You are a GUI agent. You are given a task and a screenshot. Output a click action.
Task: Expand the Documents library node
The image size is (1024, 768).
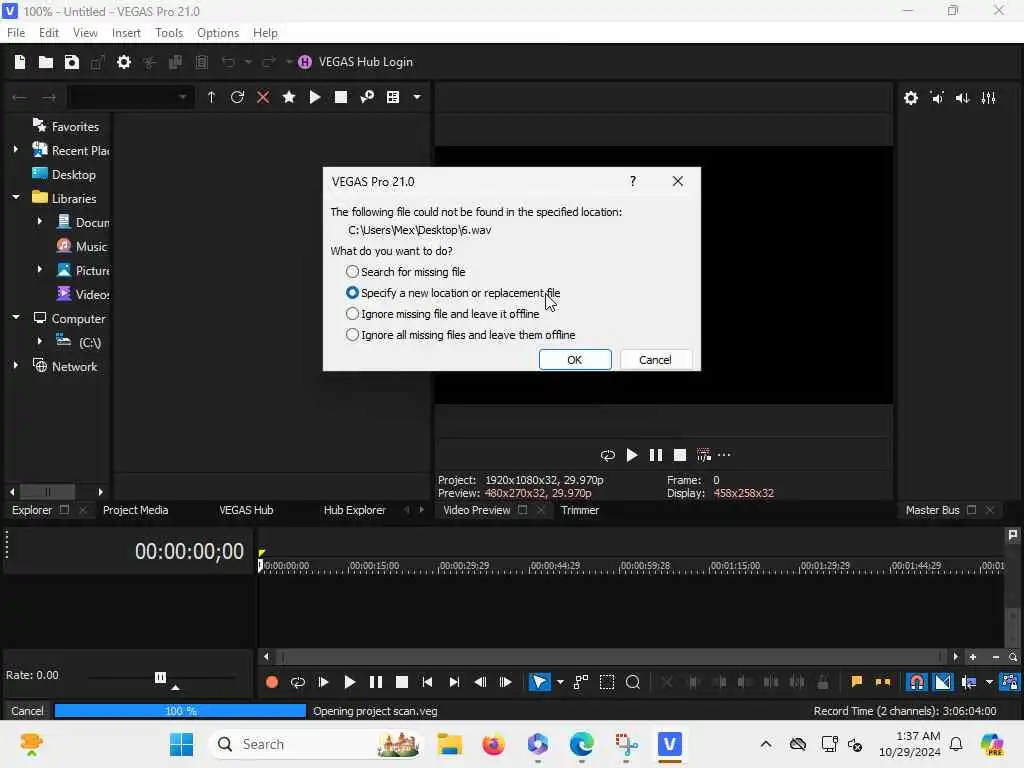click(40, 222)
